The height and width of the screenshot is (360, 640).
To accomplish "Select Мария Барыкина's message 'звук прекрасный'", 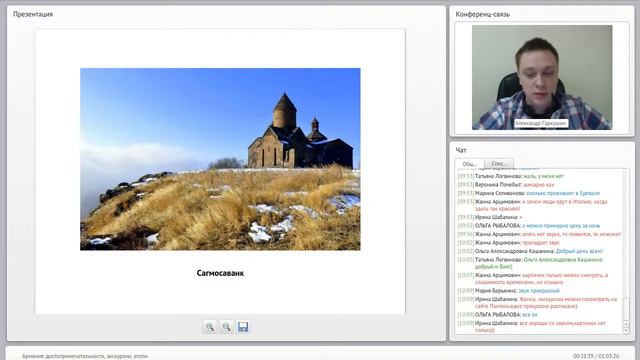I will (x=509, y=291).
